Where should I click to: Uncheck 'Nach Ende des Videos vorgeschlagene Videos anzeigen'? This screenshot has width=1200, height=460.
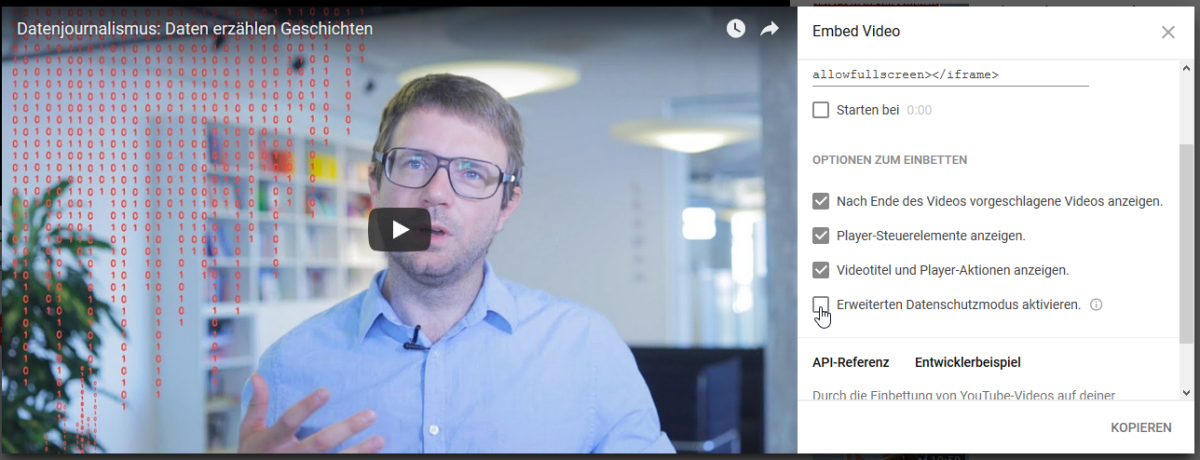[x=821, y=201]
